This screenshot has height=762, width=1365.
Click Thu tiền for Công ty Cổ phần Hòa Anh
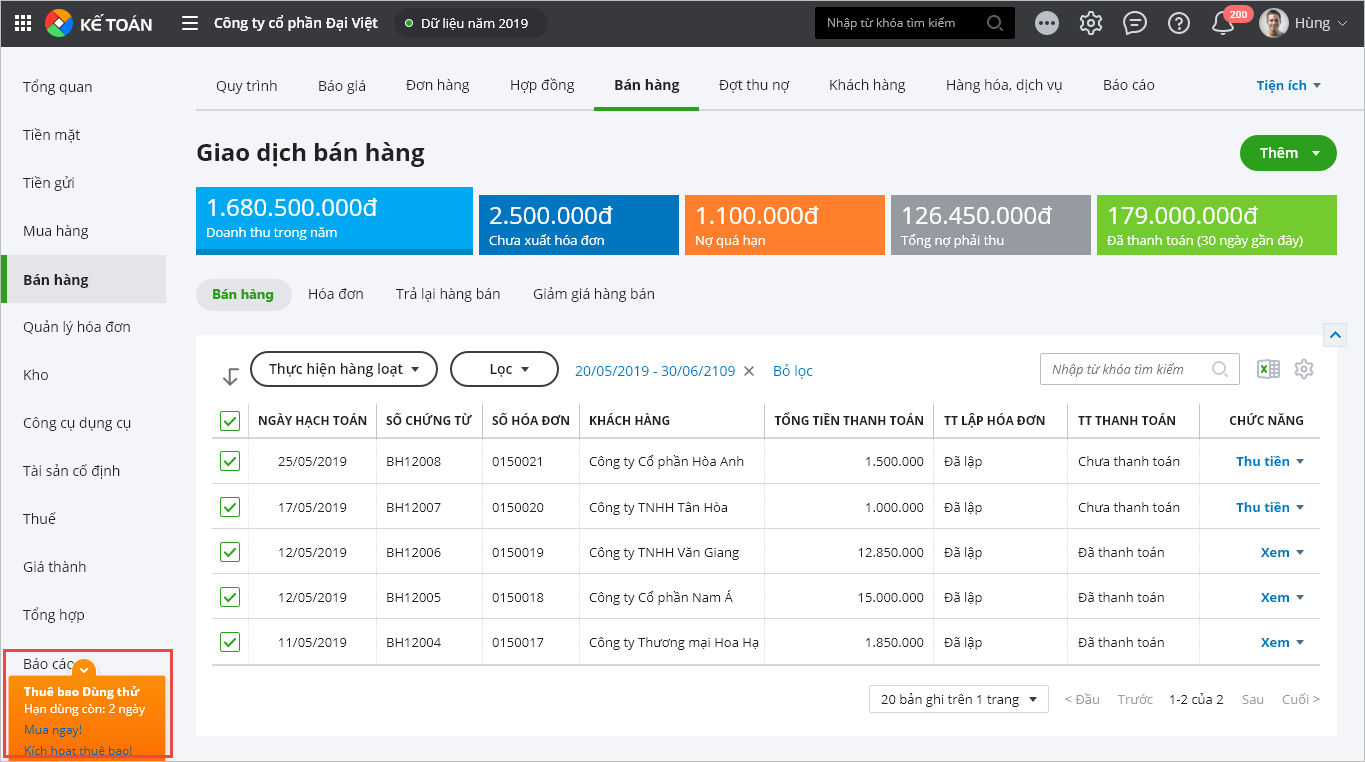pyautogui.click(x=1262, y=461)
